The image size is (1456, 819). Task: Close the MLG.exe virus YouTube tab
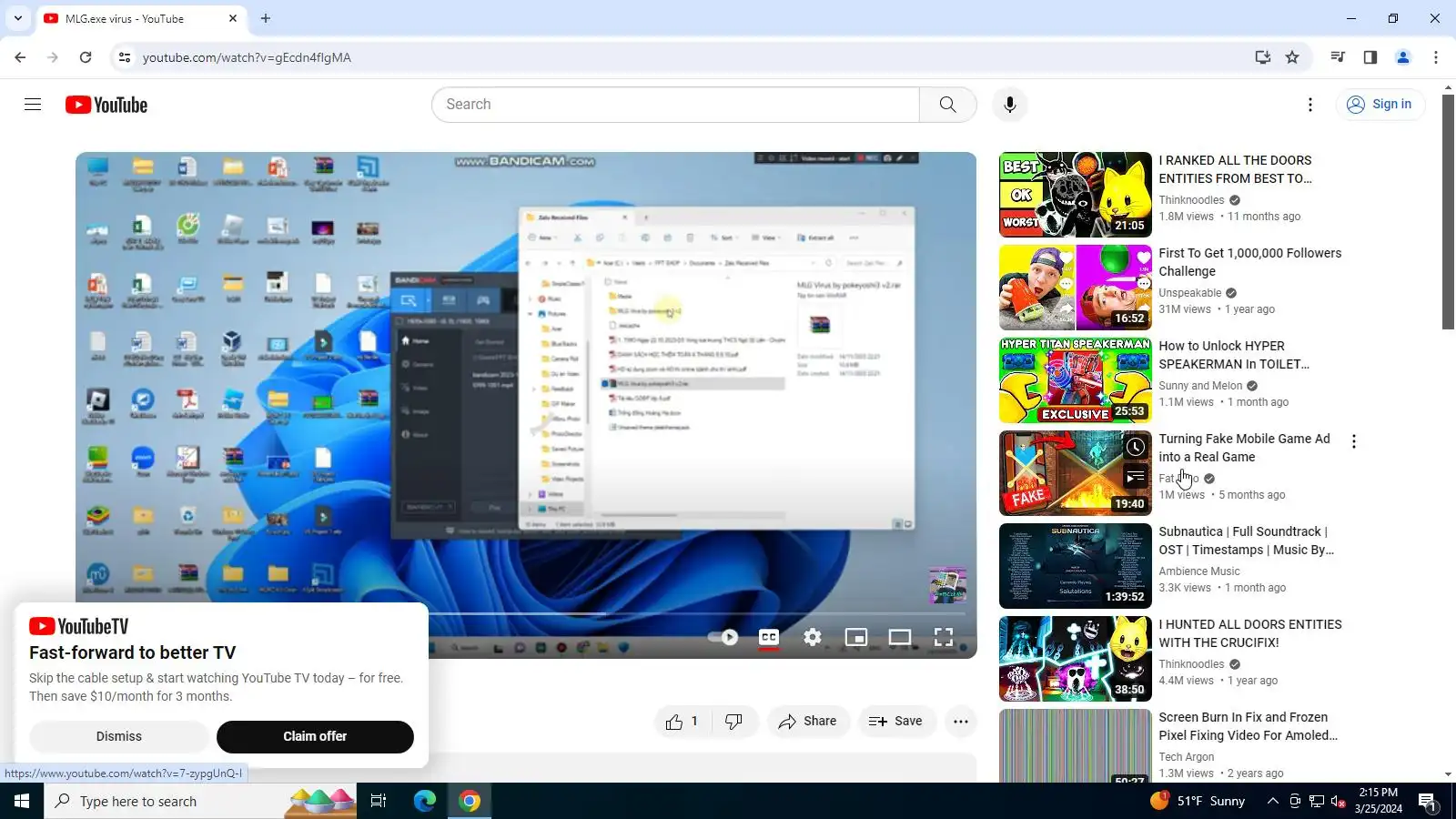tap(233, 18)
